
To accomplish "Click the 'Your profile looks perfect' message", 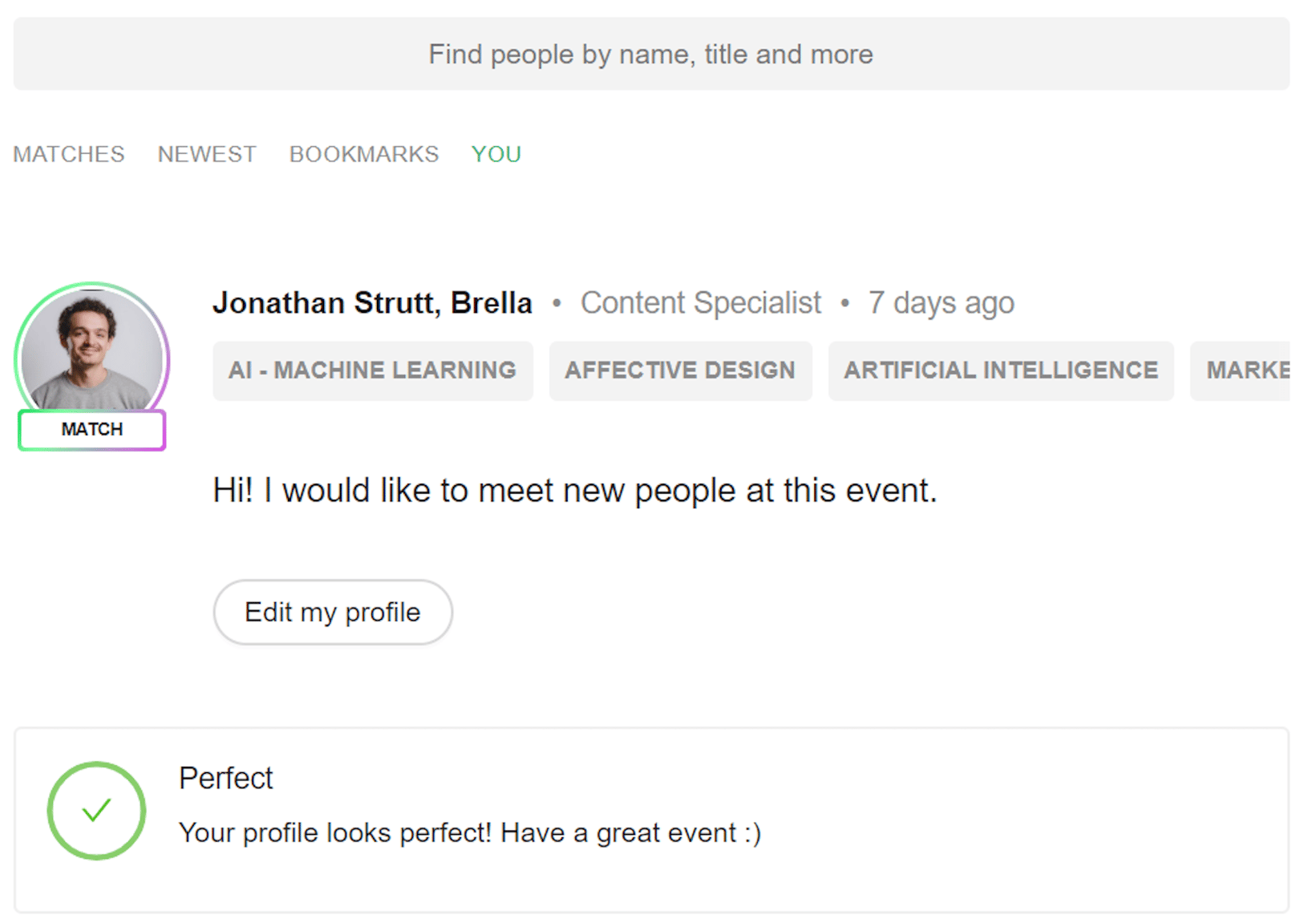I will click(470, 833).
